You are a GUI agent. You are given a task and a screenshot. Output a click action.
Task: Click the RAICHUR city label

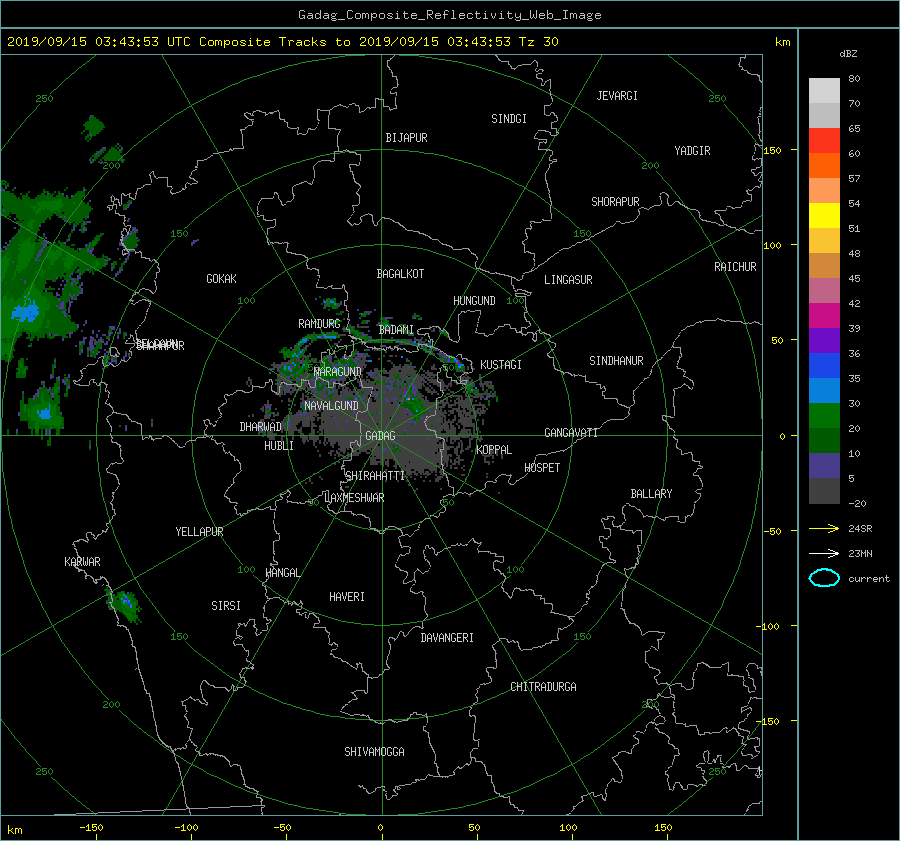pyautogui.click(x=735, y=267)
